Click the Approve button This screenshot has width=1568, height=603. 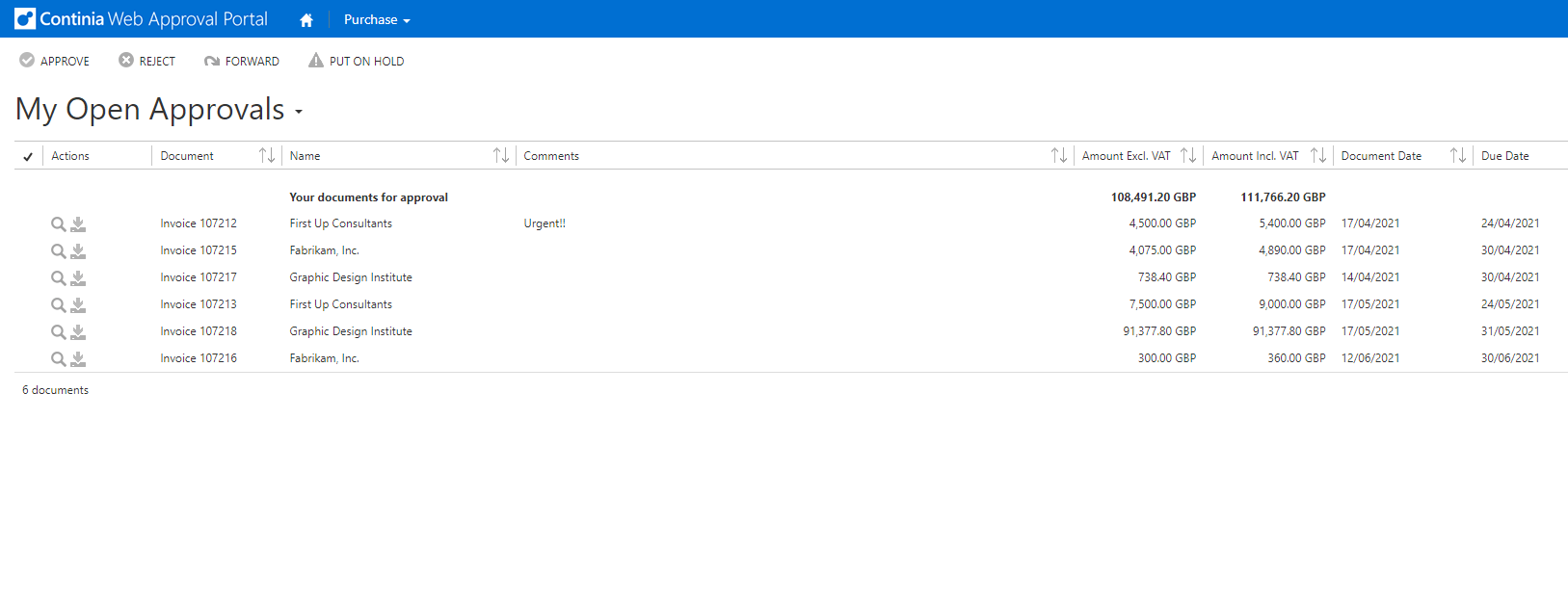click(55, 61)
